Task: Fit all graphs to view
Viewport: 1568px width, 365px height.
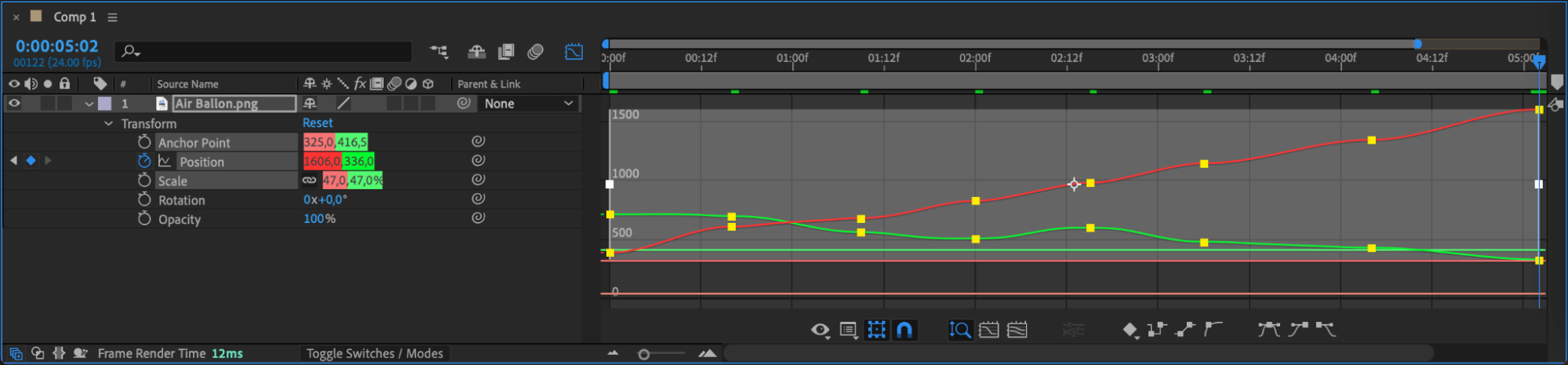Action: tap(1017, 330)
